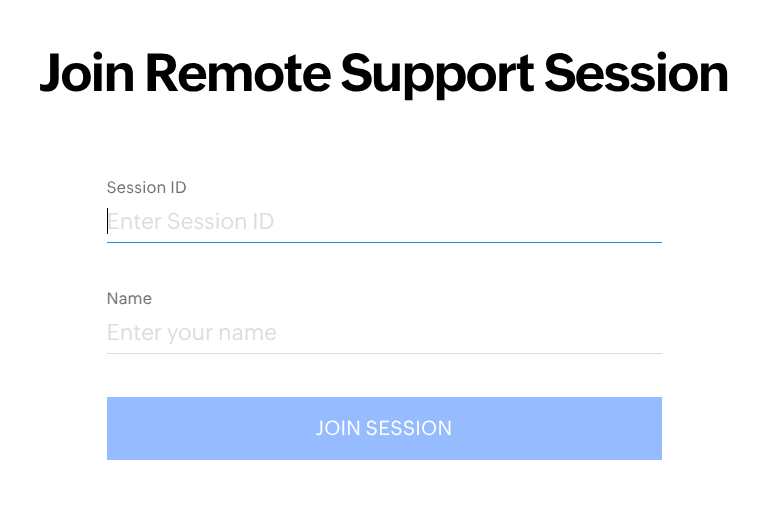Click the "Session ID" field label
Screen dimensions: 782x514
pos(146,187)
